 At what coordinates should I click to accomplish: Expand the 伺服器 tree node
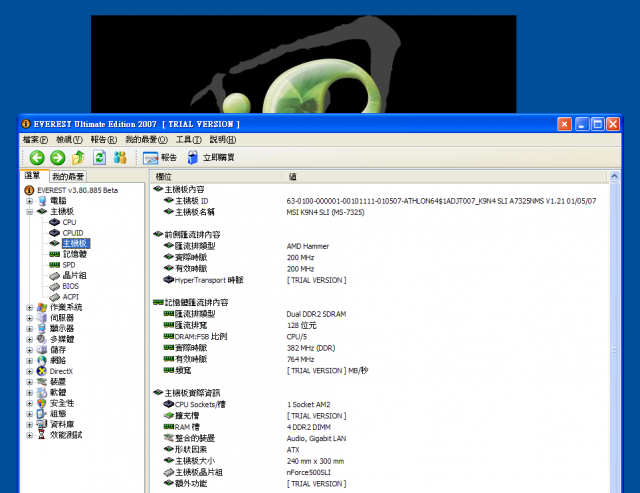[x=29, y=318]
